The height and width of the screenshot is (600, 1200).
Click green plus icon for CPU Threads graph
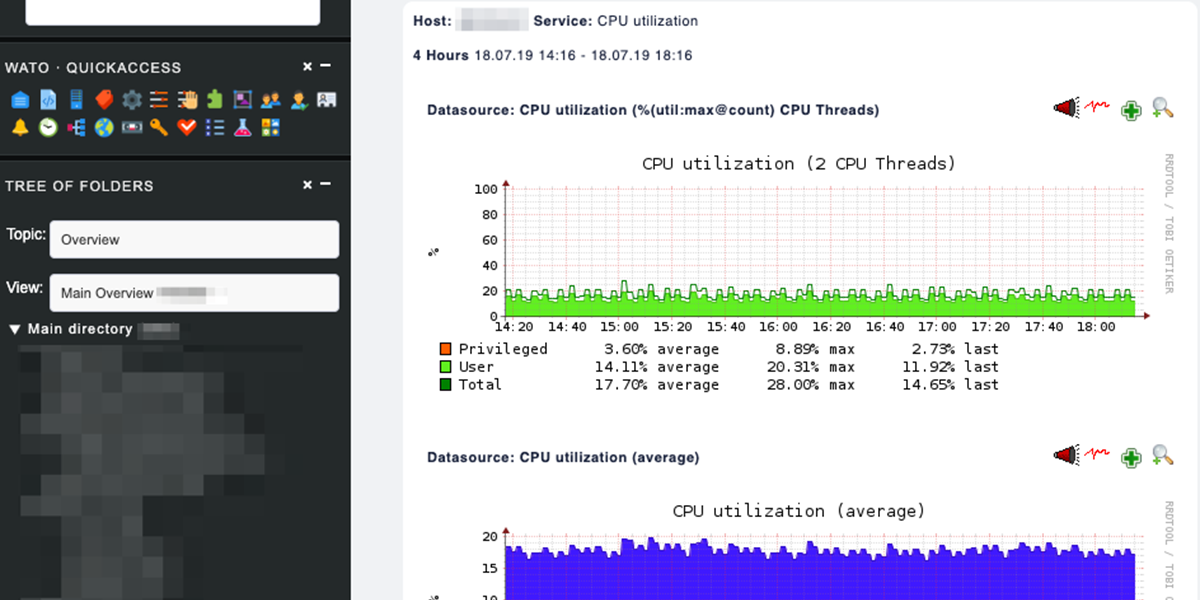click(x=1131, y=110)
